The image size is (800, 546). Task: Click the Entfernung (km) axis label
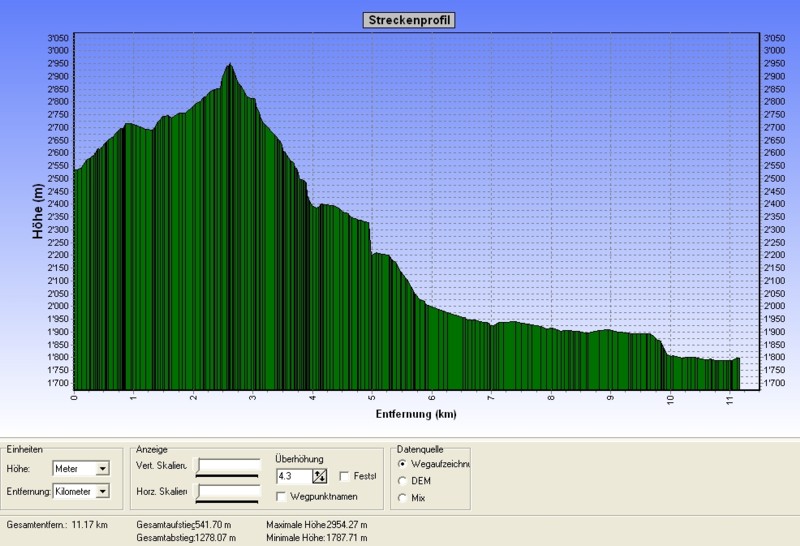click(416, 413)
